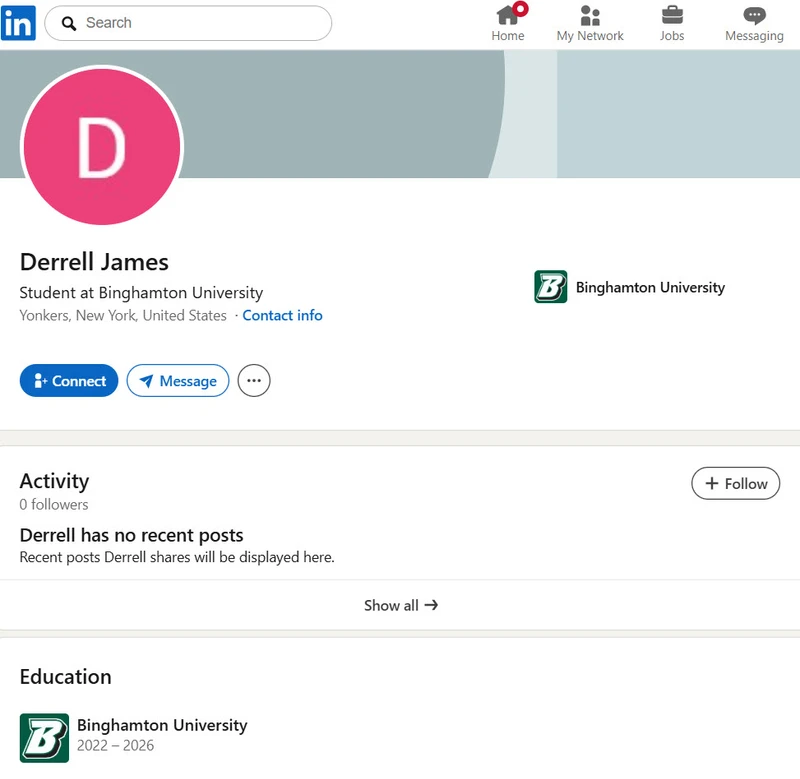Click Show all activity link

pyautogui.click(x=401, y=605)
